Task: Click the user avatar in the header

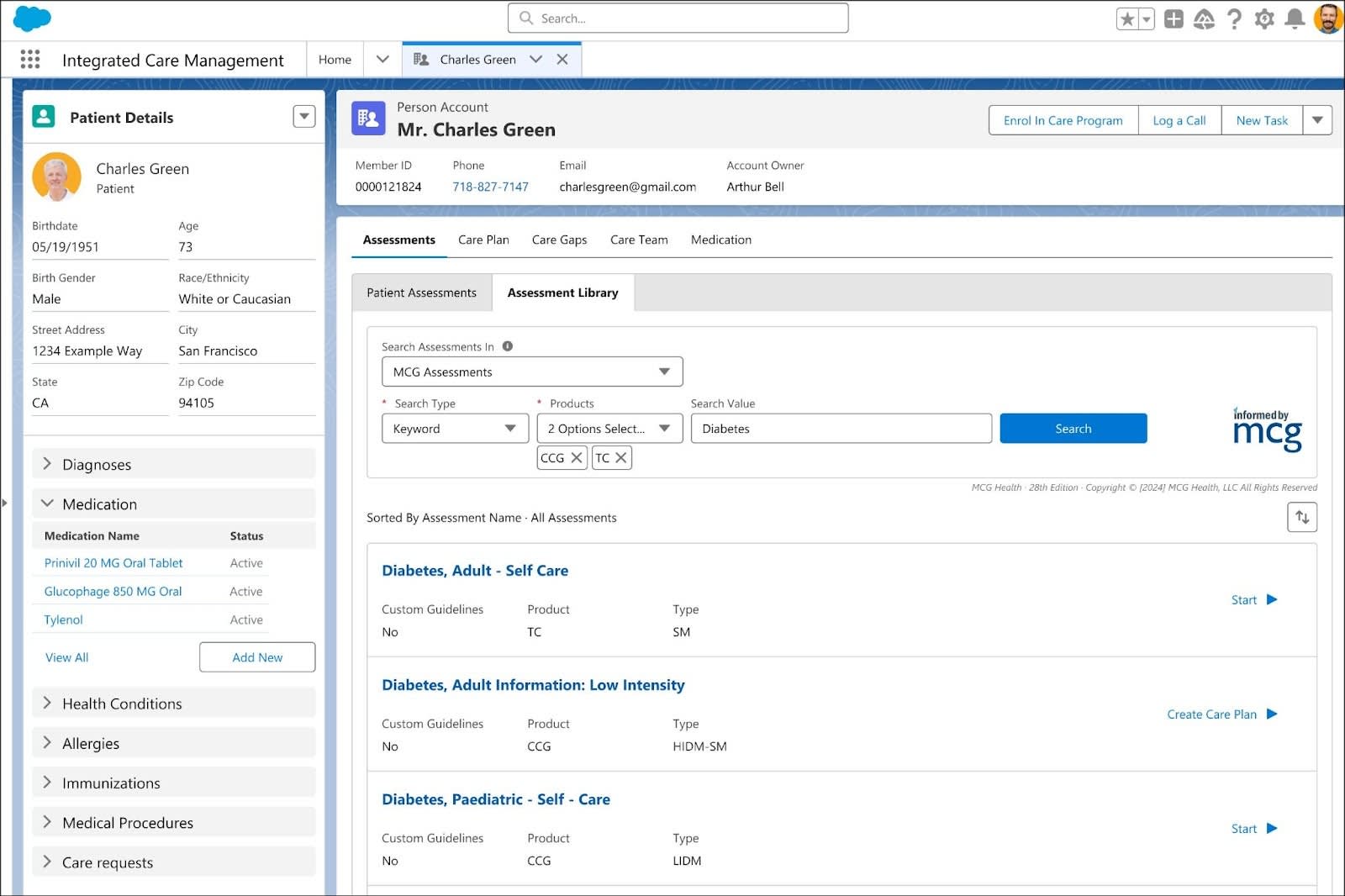Action: pyautogui.click(x=1328, y=18)
